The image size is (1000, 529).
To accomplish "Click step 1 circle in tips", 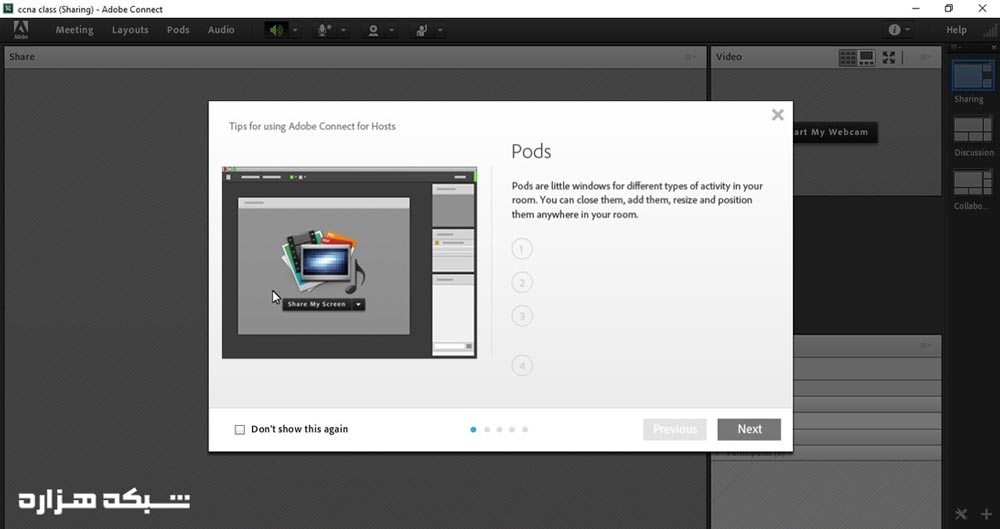I will [x=522, y=249].
